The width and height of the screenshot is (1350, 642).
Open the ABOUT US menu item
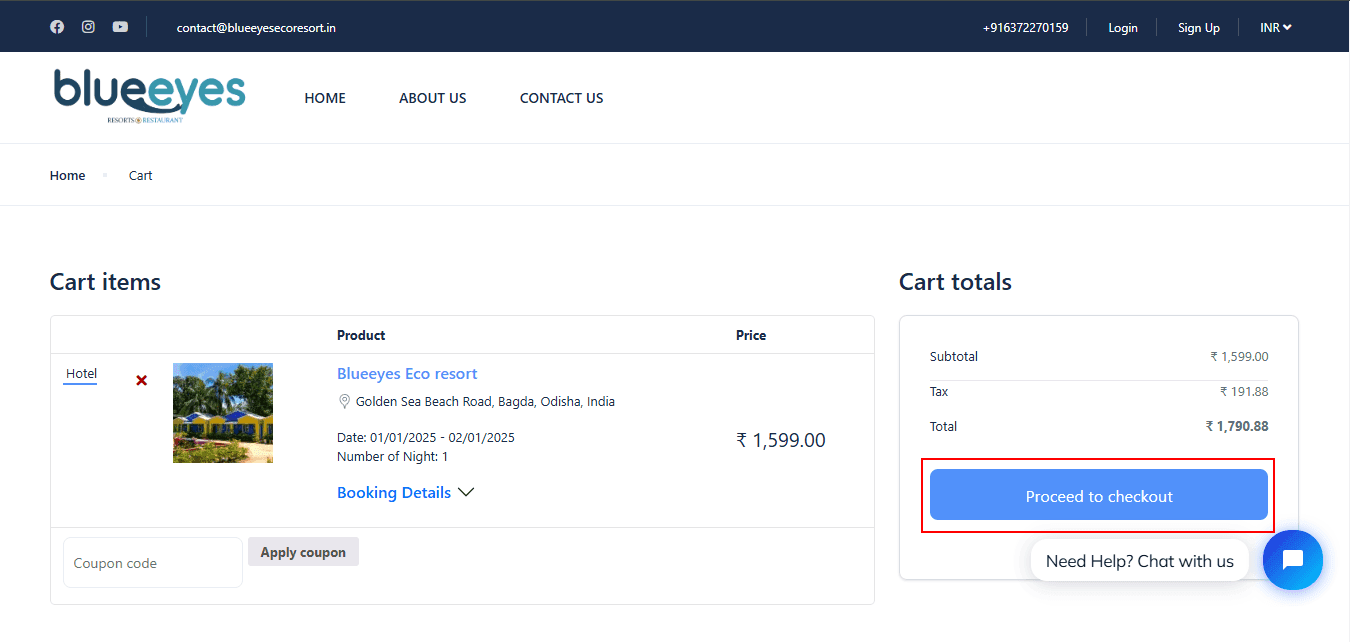point(432,98)
